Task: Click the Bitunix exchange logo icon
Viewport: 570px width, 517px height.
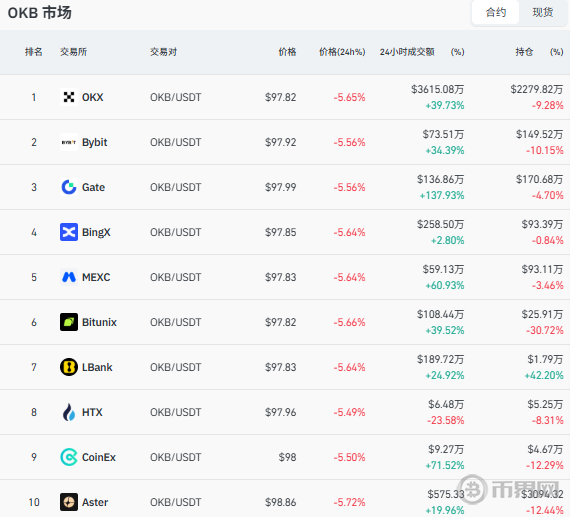Action: tap(69, 322)
